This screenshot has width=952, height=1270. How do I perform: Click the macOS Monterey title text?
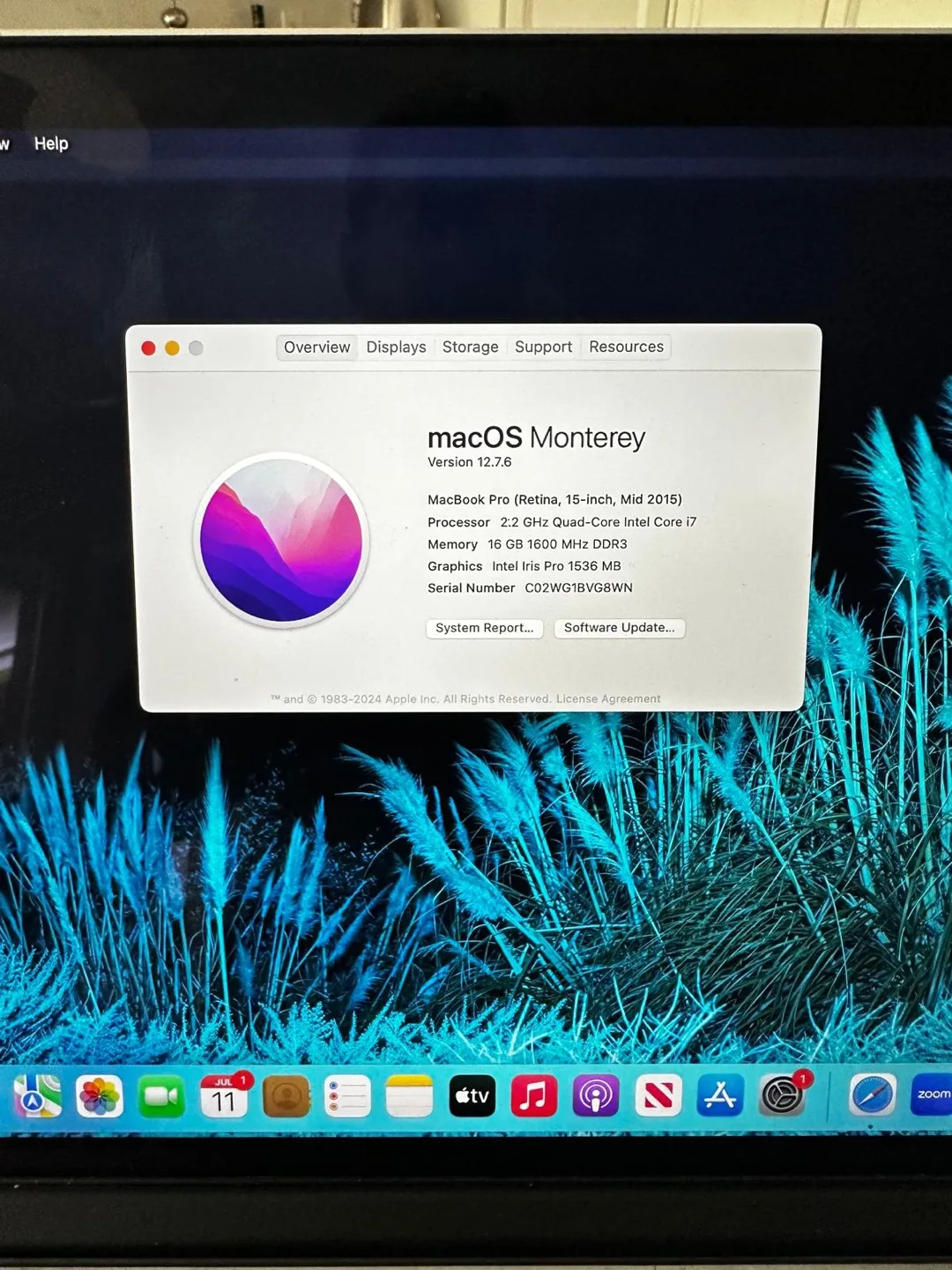click(537, 437)
